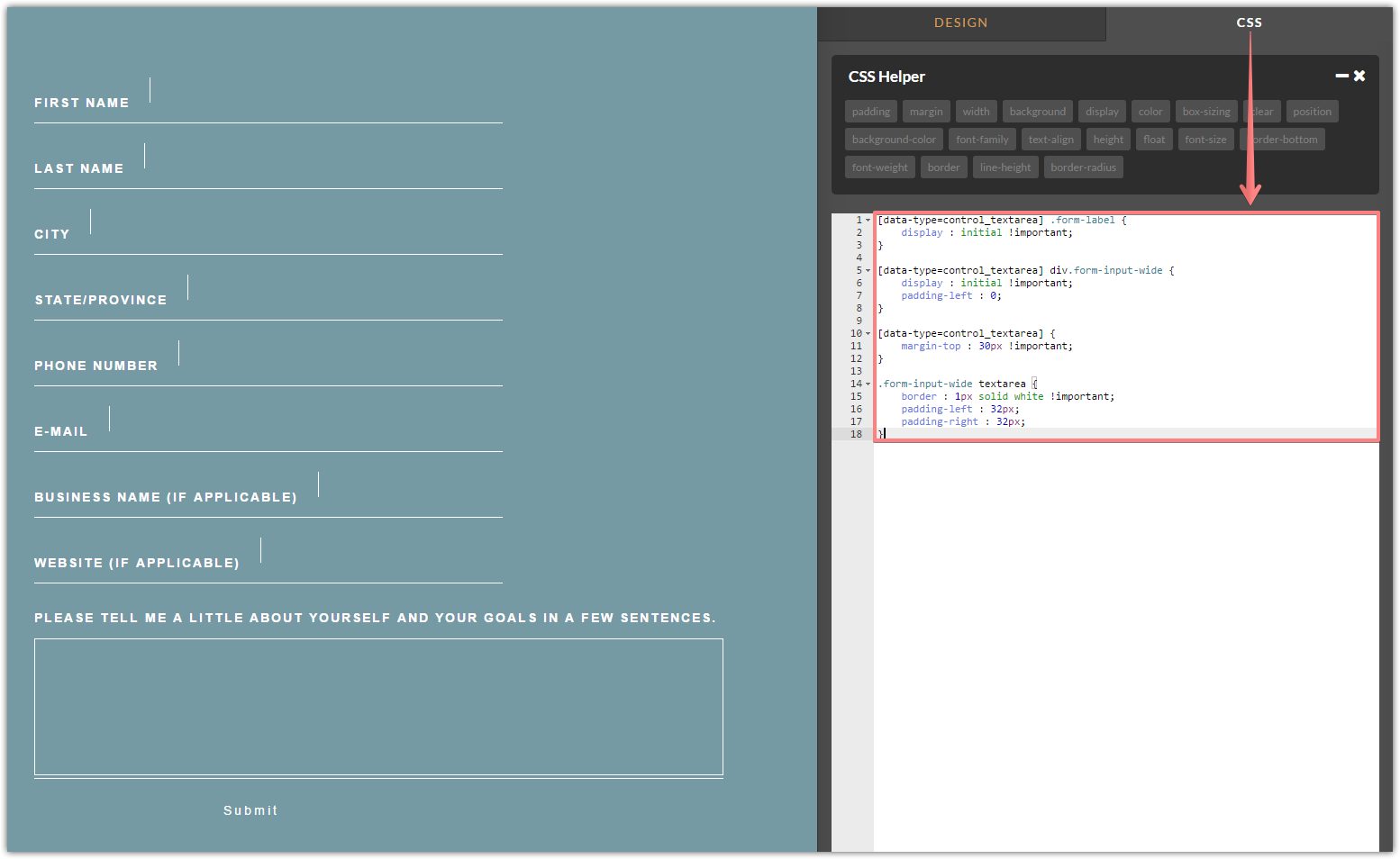Collapse the code fold on line 1
Image resolution: width=1400 pixels, height=859 pixels.
coord(866,219)
